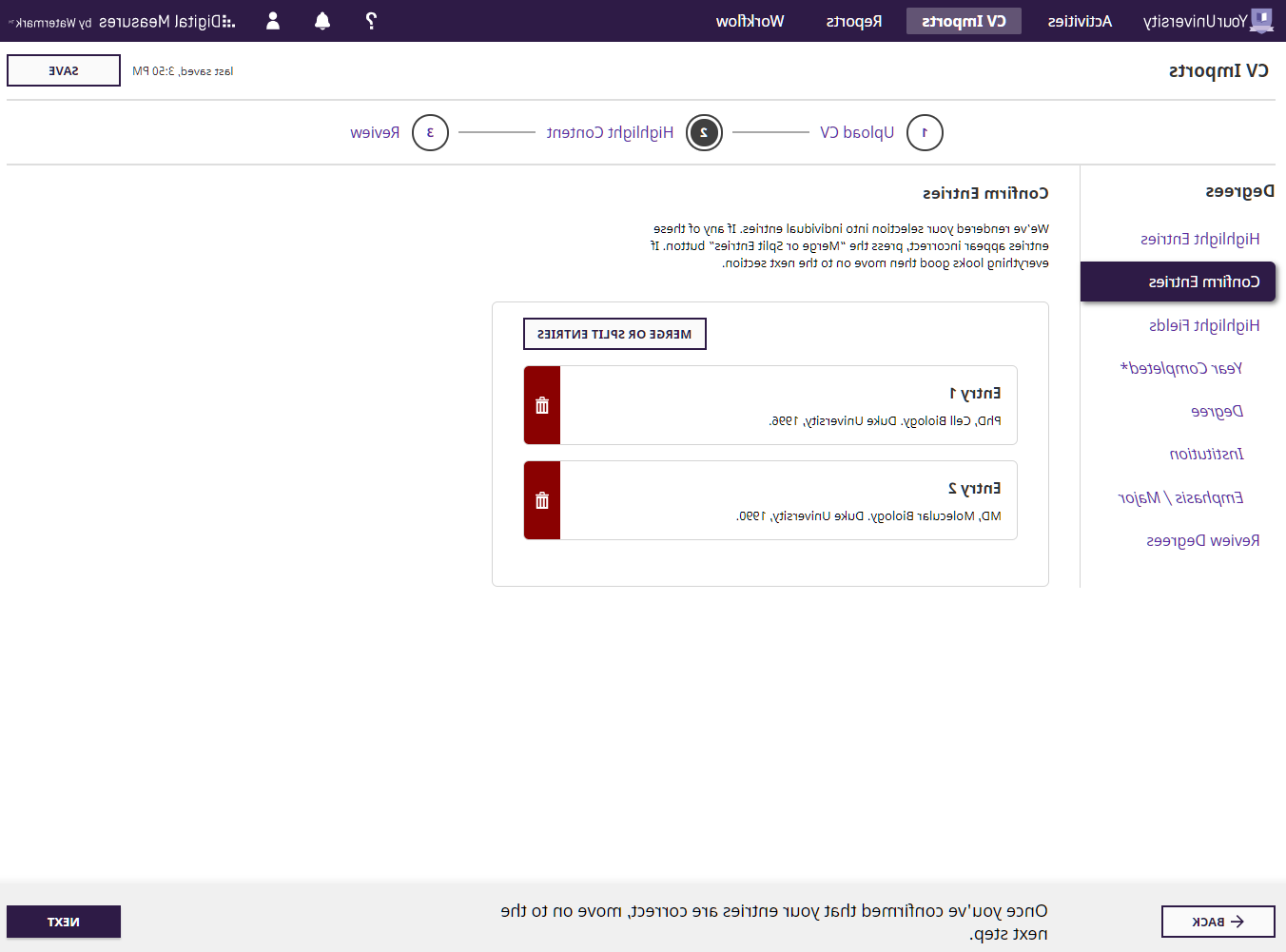Delete Entry 1 with trash icon
This screenshot has height=952, width=1286.
(542, 405)
